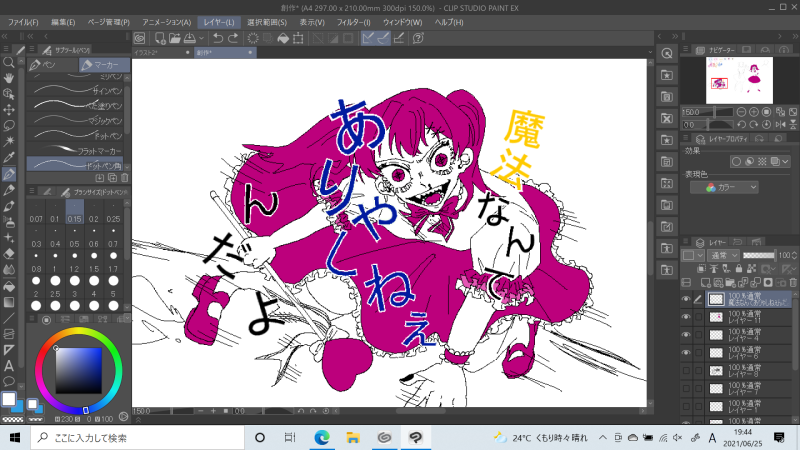
Task: Pick a color in the color wheel square
Action: [78, 370]
